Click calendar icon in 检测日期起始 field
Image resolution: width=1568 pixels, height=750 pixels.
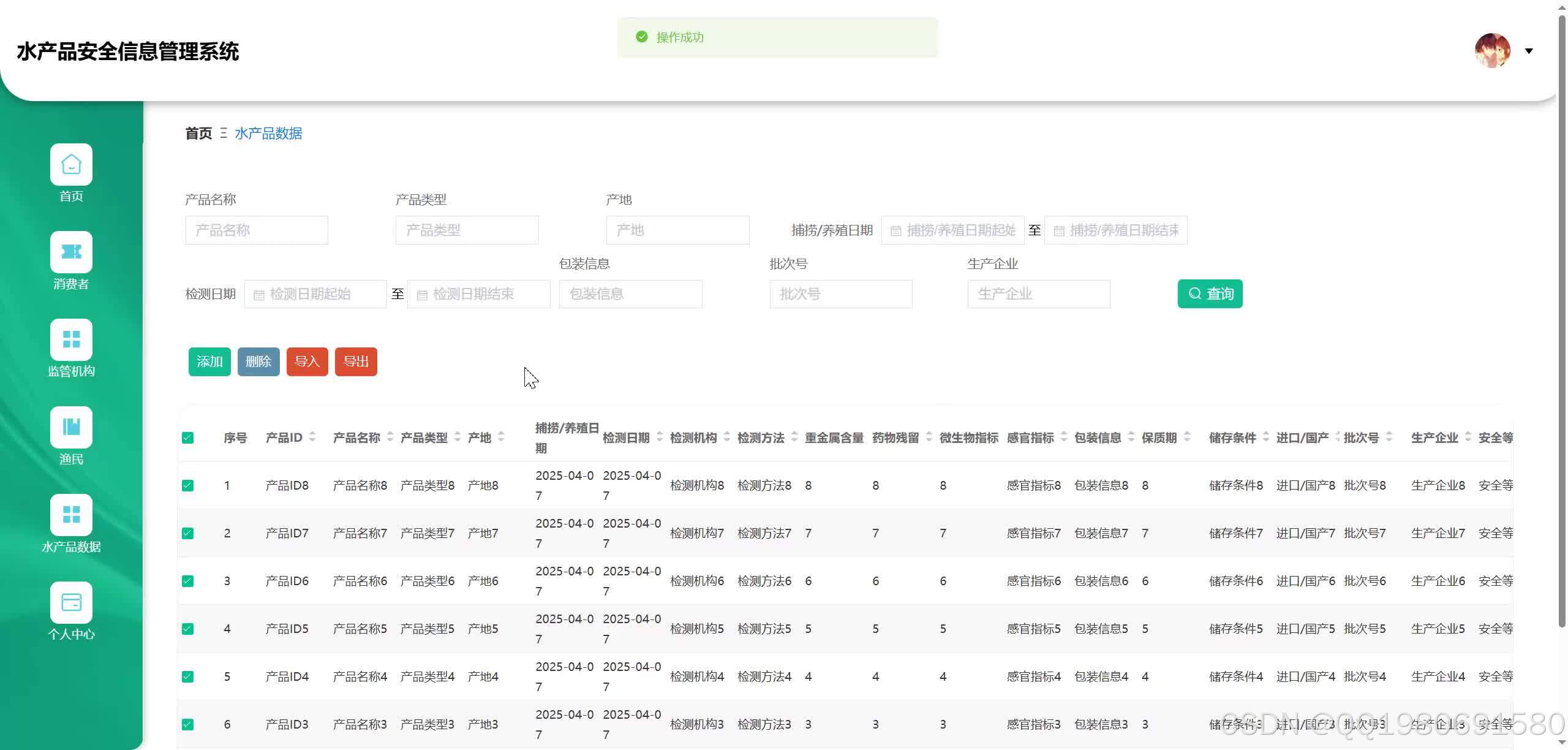coord(259,295)
